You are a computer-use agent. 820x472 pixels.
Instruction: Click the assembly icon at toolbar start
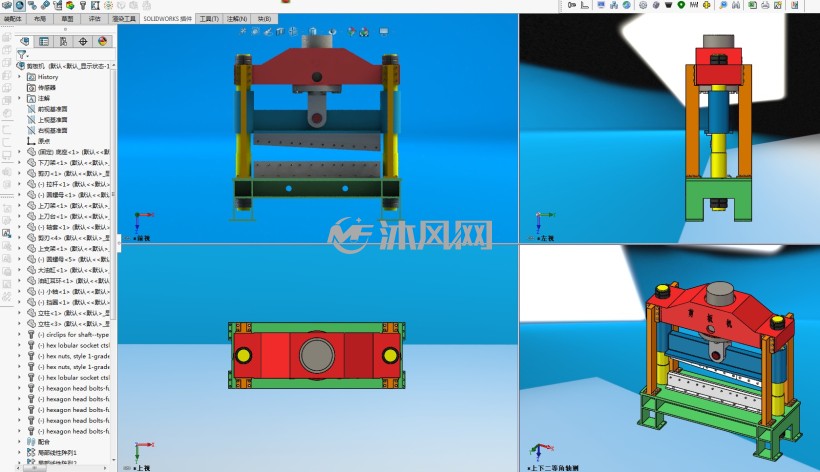pos(6,5)
